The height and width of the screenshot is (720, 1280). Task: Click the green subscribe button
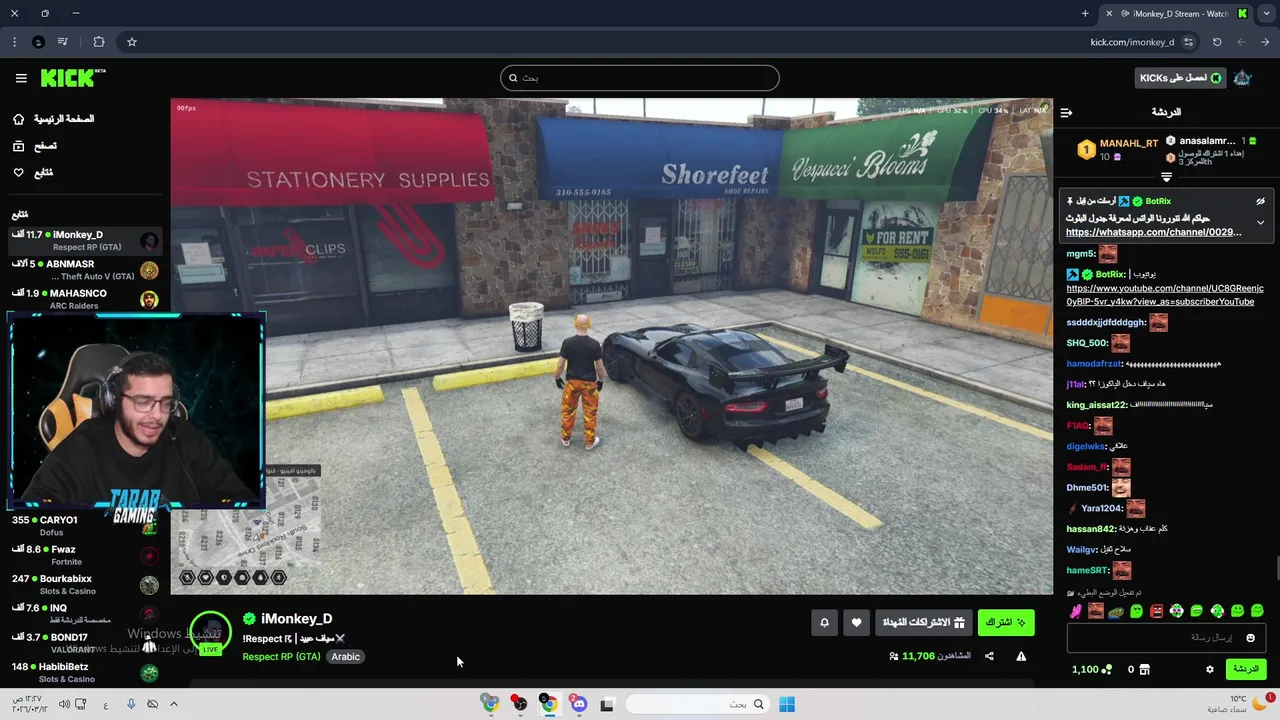(x=1006, y=622)
